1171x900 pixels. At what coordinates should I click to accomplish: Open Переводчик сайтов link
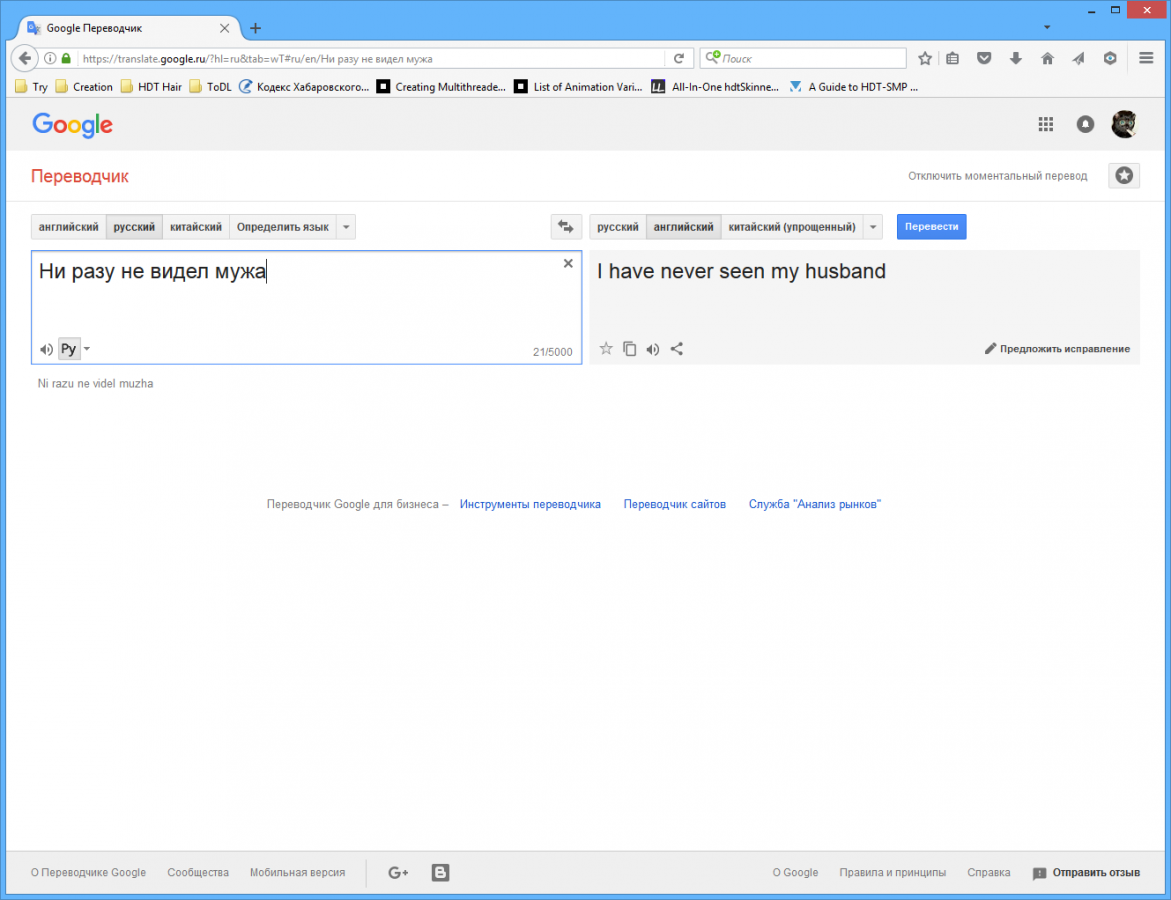coord(674,504)
